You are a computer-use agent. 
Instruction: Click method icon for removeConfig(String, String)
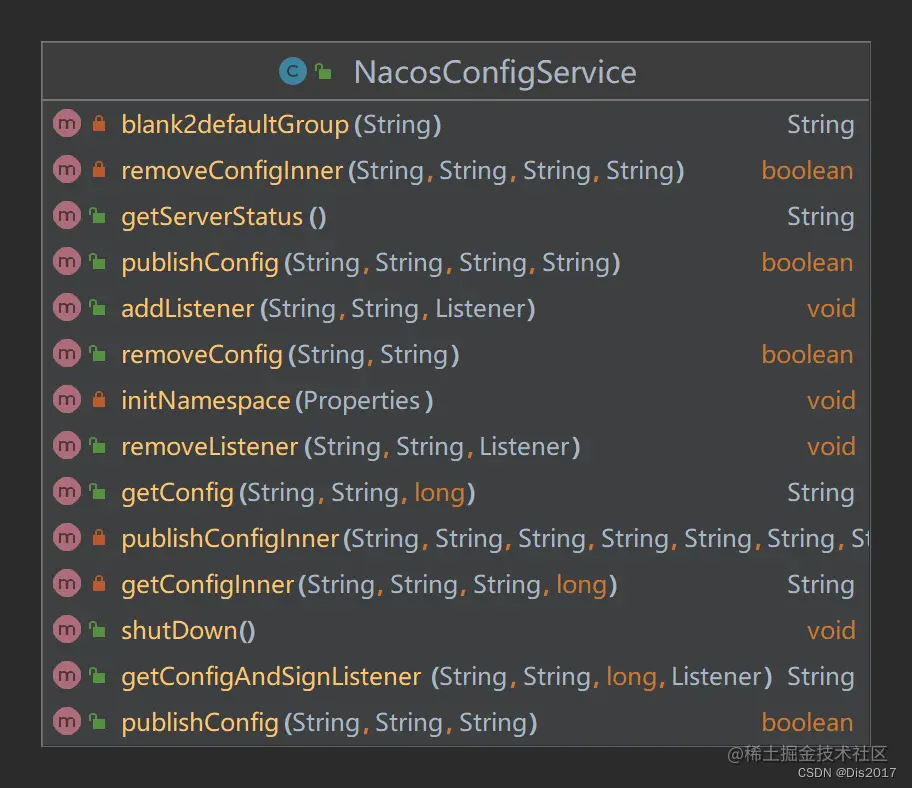[x=67, y=354]
